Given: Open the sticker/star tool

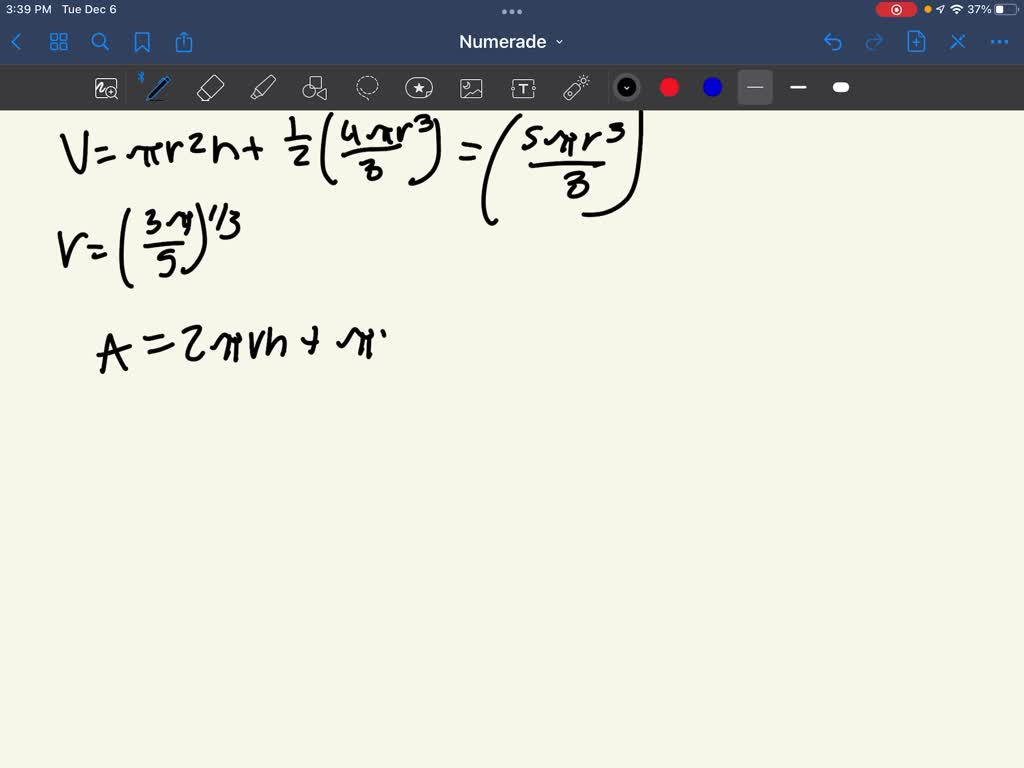Looking at the screenshot, I should (x=419, y=87).
